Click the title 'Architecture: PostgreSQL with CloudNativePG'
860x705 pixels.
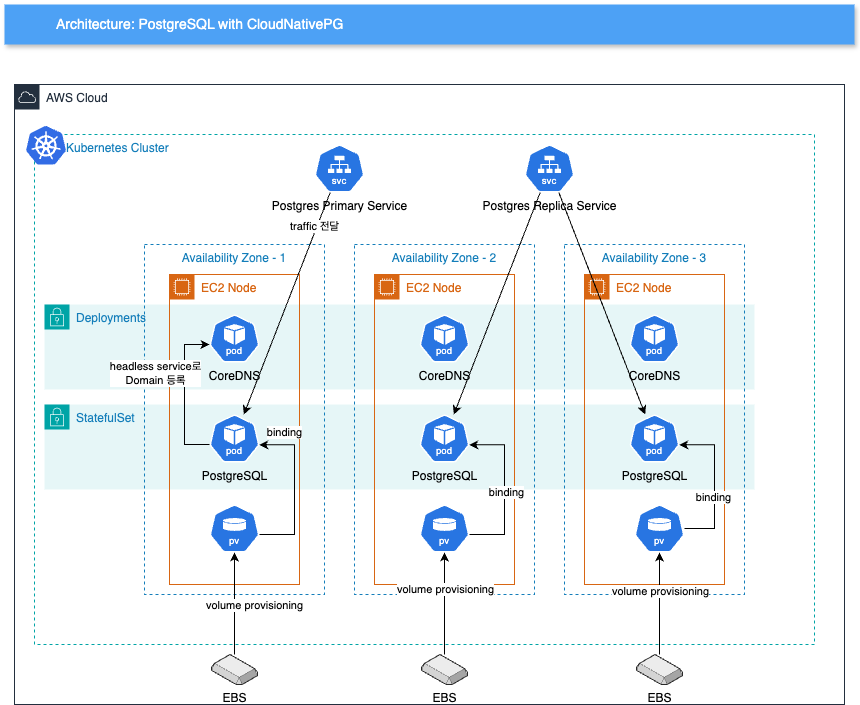click(200, 24)
